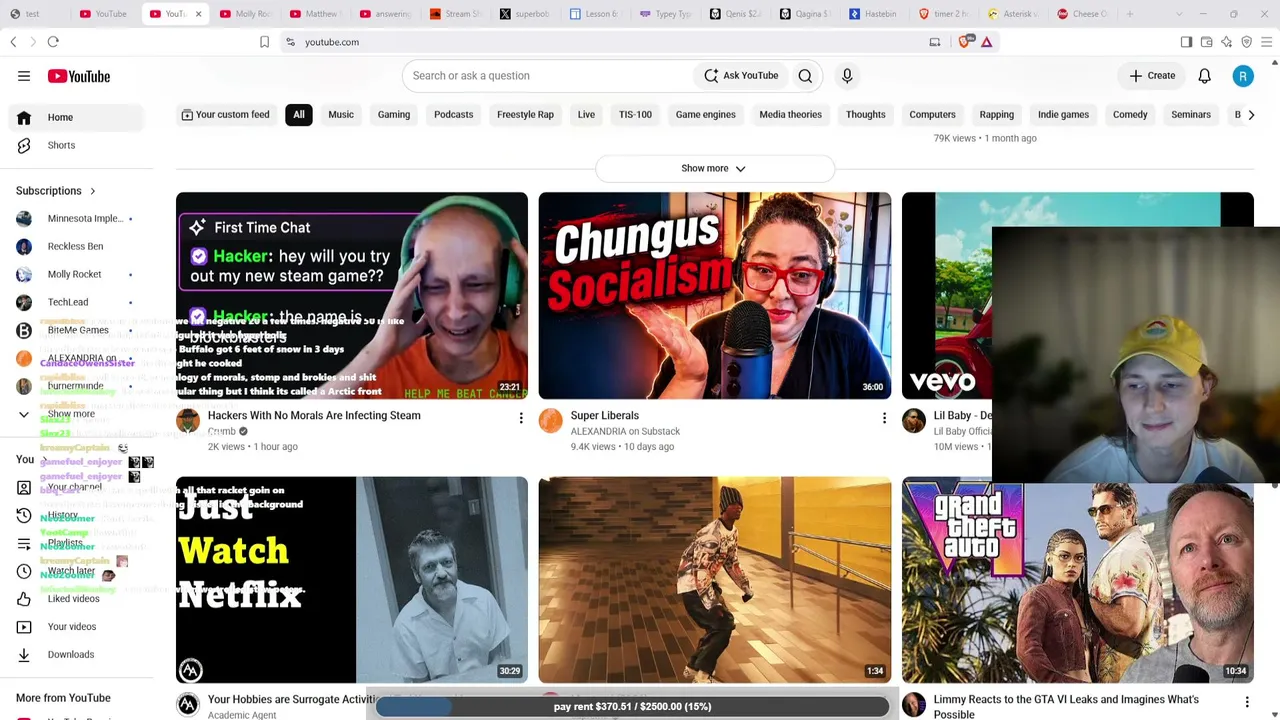This screenshot has height=720, width=1280.
Task: Select the Live filter chip
Action: click(586, 115)
